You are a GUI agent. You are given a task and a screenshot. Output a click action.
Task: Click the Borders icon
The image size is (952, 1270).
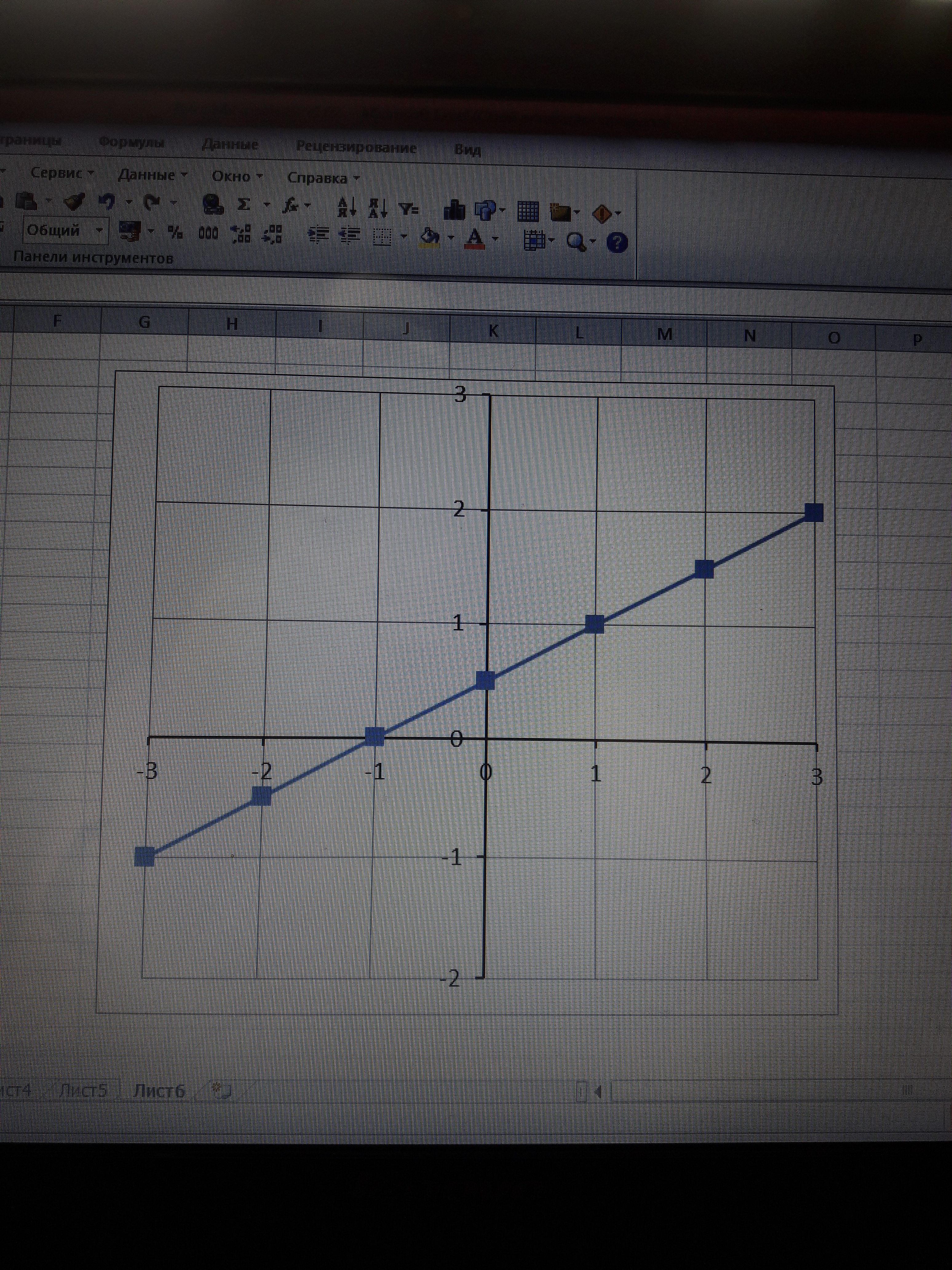382,237
